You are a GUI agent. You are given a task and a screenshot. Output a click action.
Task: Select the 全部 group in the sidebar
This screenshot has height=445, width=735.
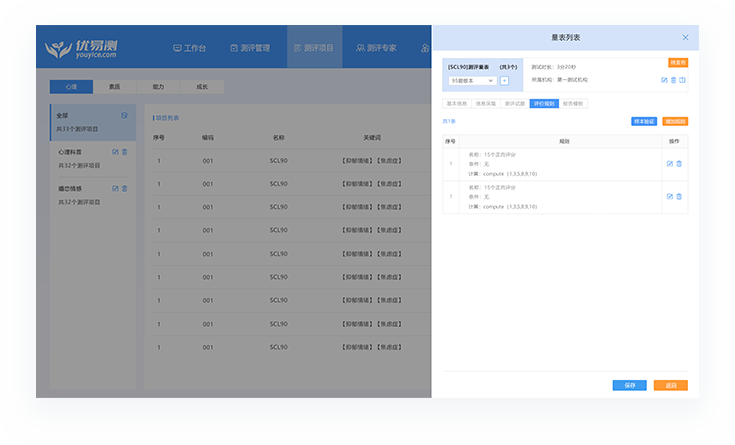(x=93, y=122)
